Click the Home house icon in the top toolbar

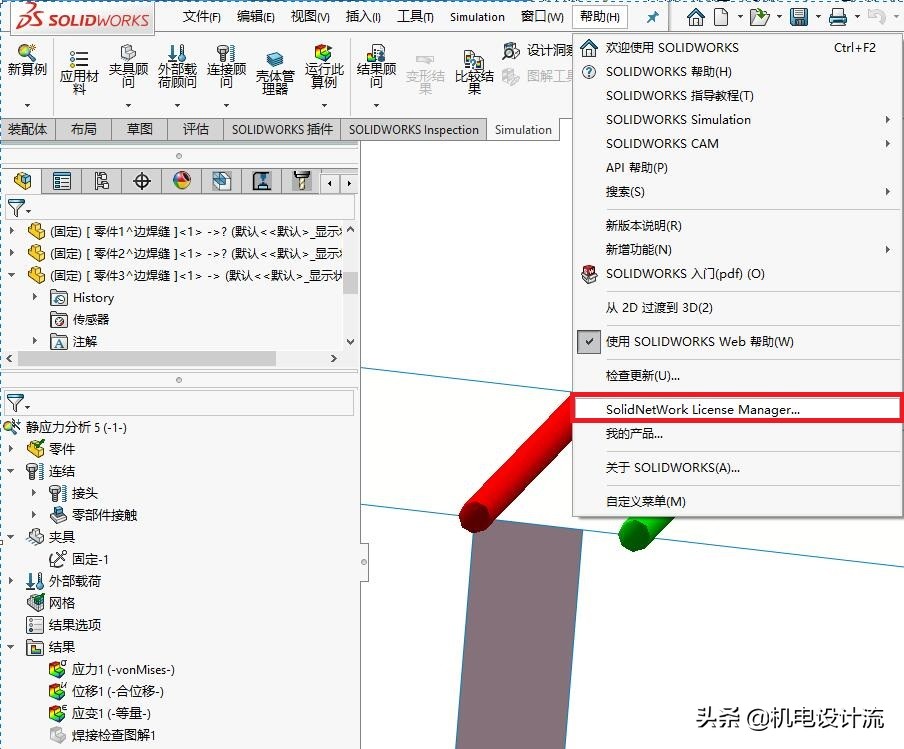pos(695,16)
